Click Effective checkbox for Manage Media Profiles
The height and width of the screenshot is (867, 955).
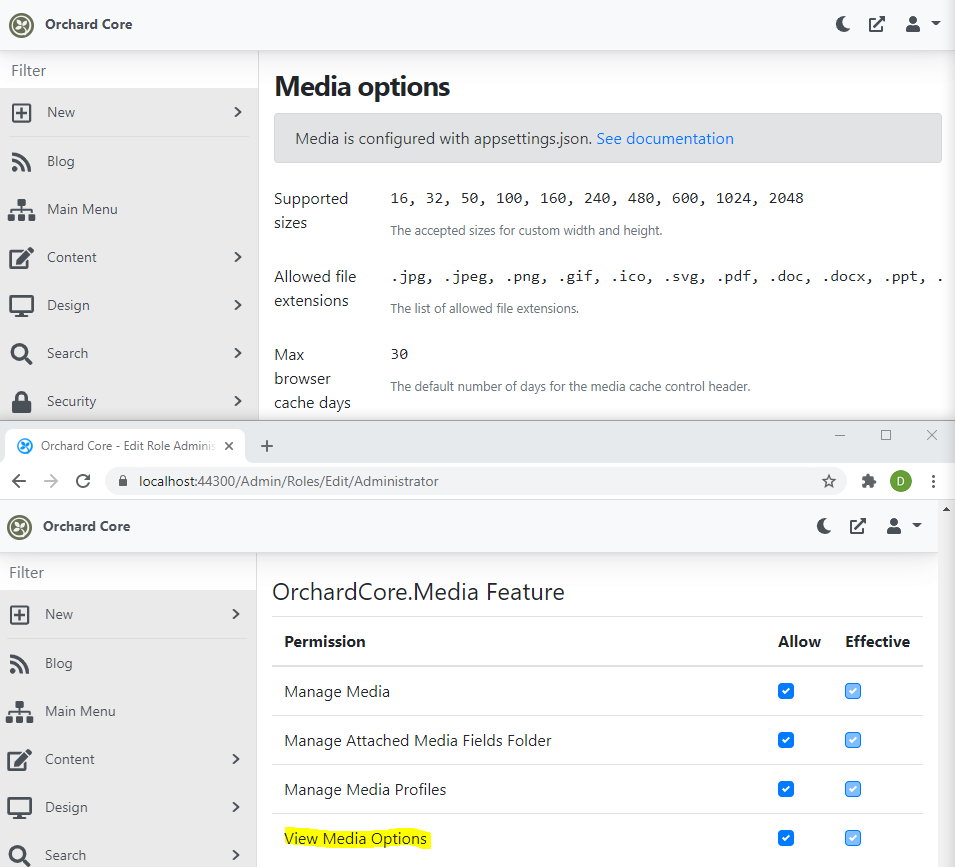point(853,789)
